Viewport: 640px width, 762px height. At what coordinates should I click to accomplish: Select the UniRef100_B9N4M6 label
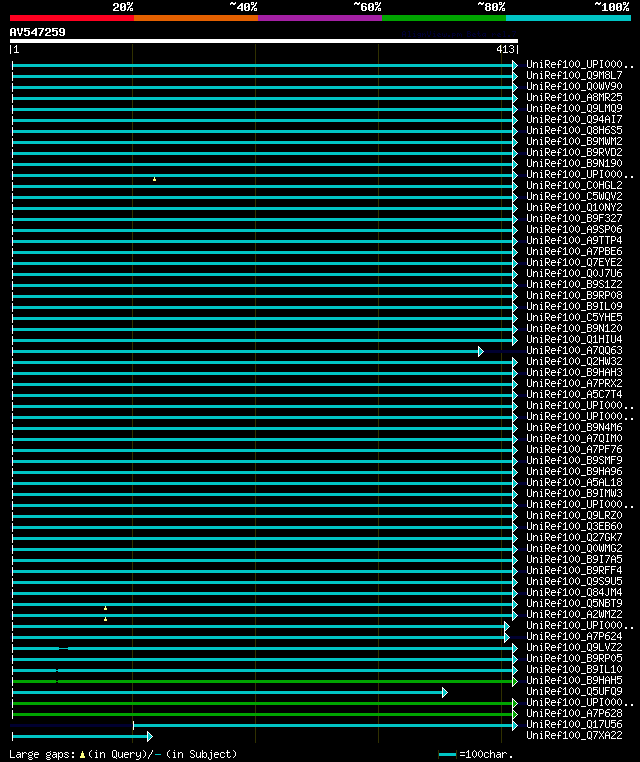pos(574,428)
